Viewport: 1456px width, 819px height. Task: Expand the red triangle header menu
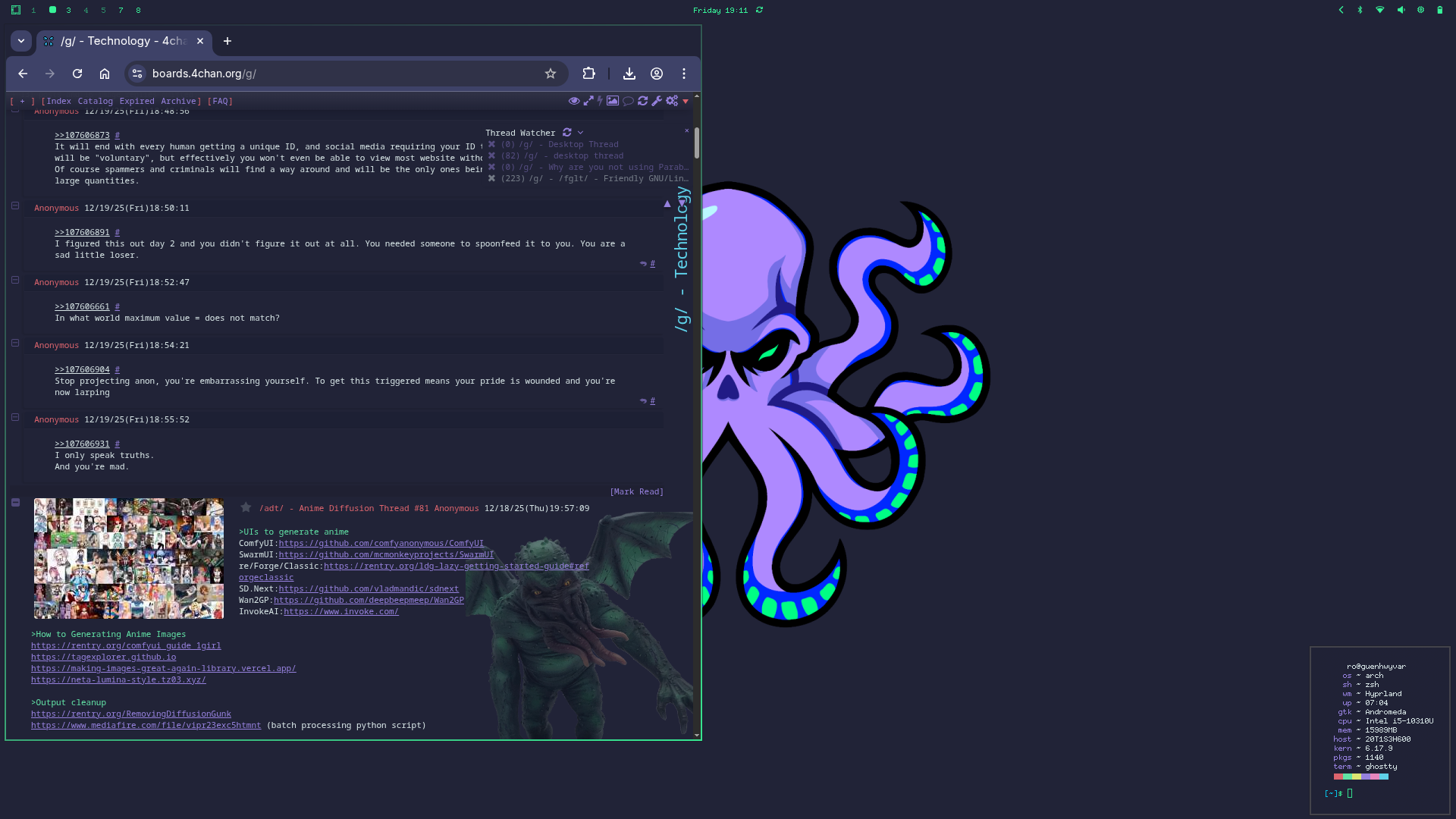[686, 102]
